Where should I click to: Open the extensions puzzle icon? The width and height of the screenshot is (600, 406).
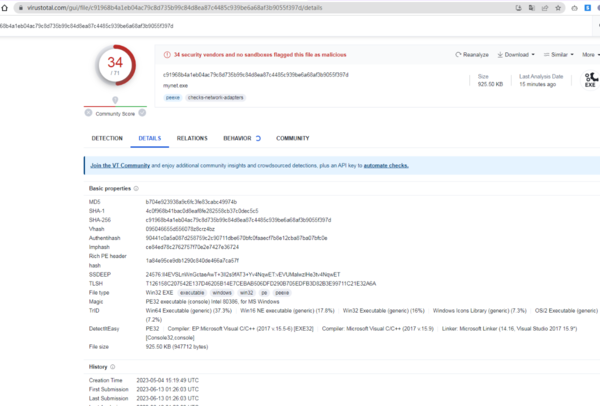(x=574, y=8)
